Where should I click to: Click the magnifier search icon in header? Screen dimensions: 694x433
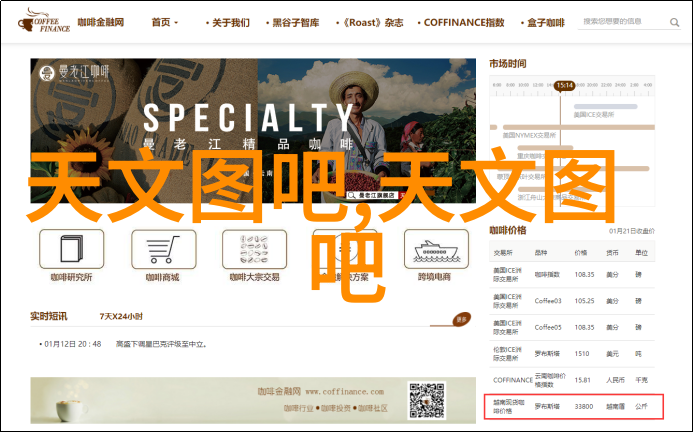(675, 22)
